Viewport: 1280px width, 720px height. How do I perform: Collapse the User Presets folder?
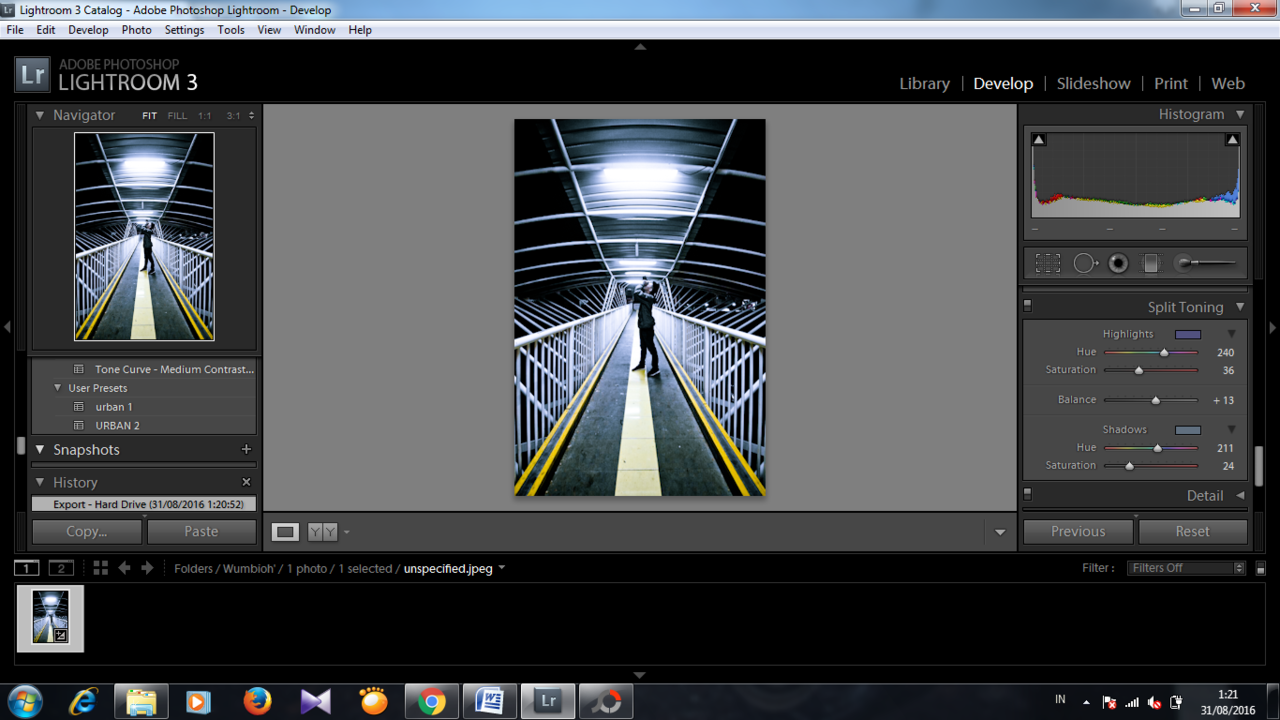click(57, 388)
